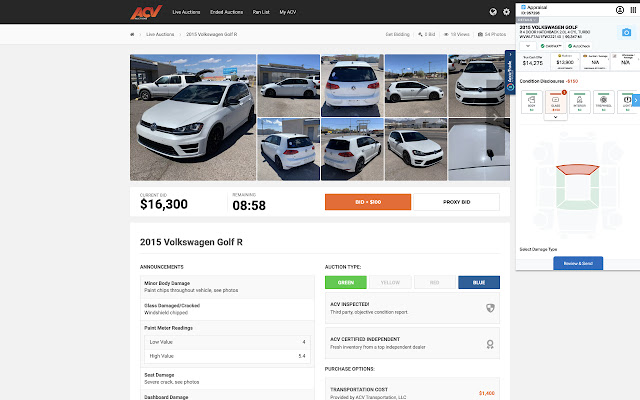Open the hood close-up photo thumbnail

coord(479,149)
